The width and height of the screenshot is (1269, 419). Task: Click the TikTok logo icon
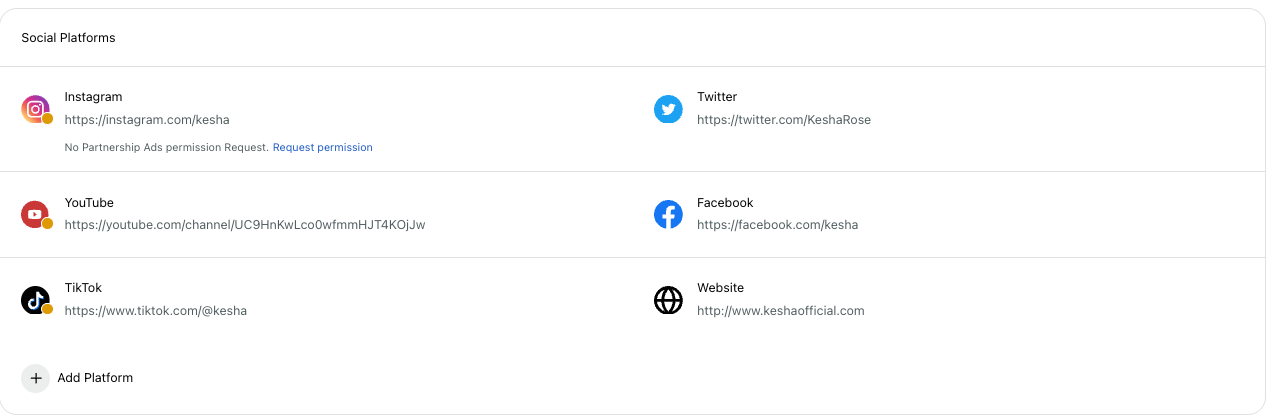click(x=36, y=300)
